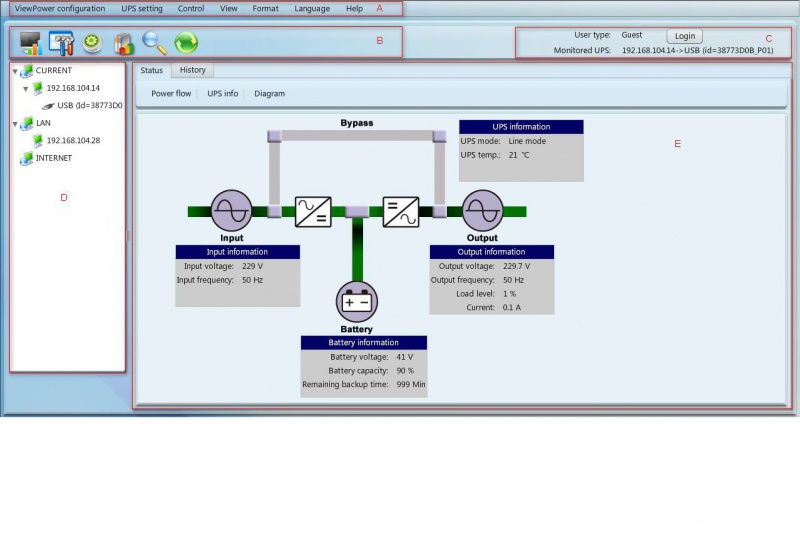Click the UPS info link
Screen dimensions: 800x536
point(222,93)
